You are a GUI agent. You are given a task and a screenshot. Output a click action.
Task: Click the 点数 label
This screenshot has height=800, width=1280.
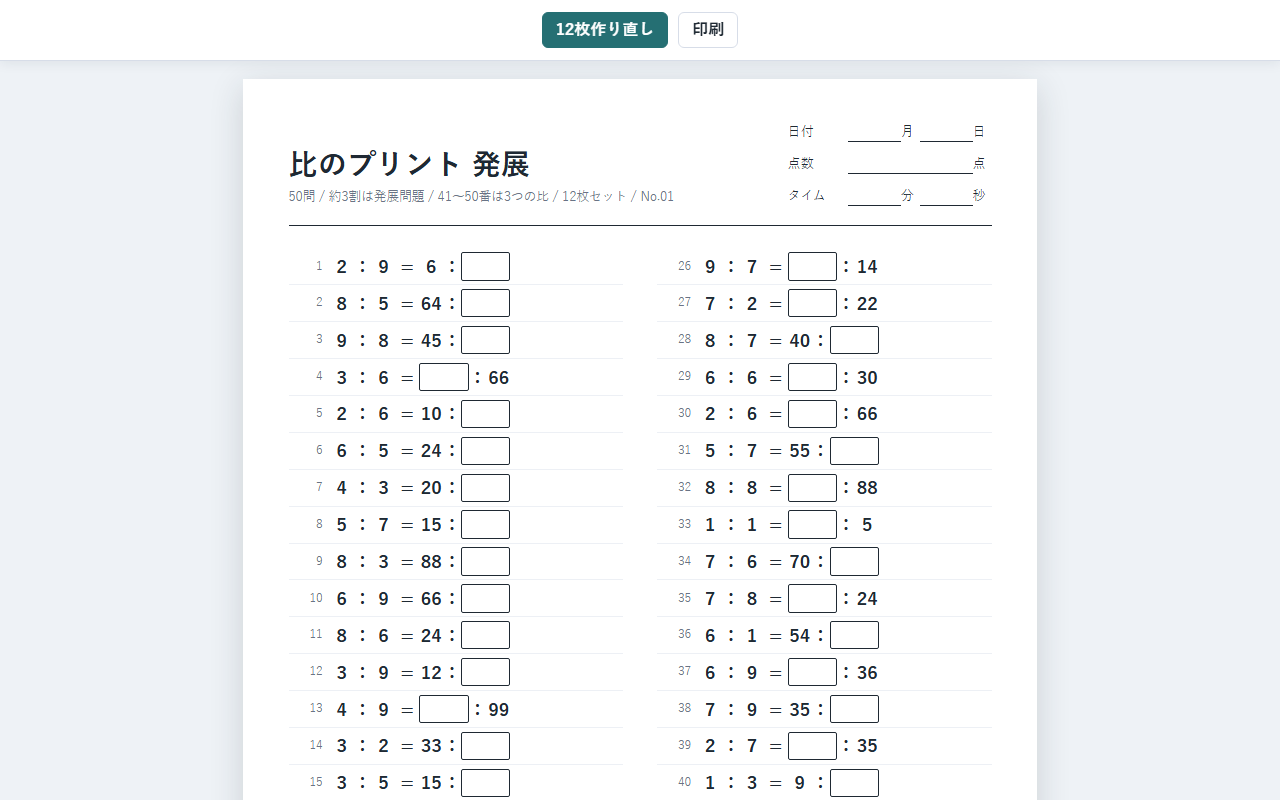pyautogui.click(x=801, y=163)
